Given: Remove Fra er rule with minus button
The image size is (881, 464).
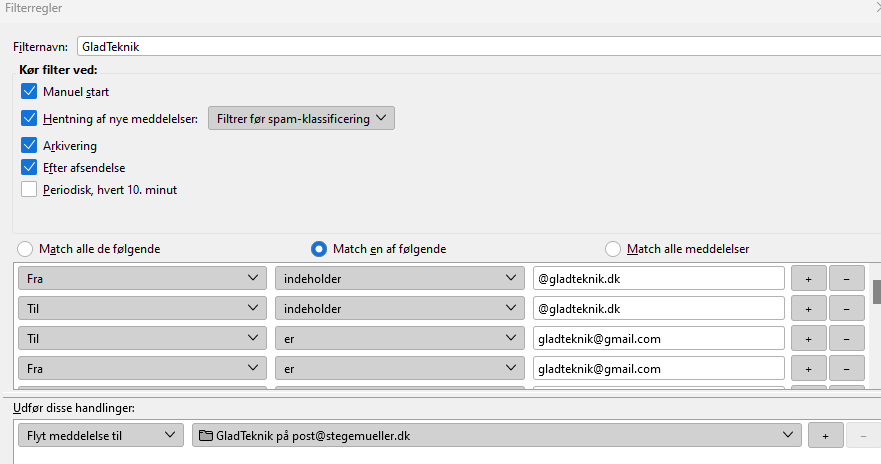Looking at the screenshot, I should point(846,369).
